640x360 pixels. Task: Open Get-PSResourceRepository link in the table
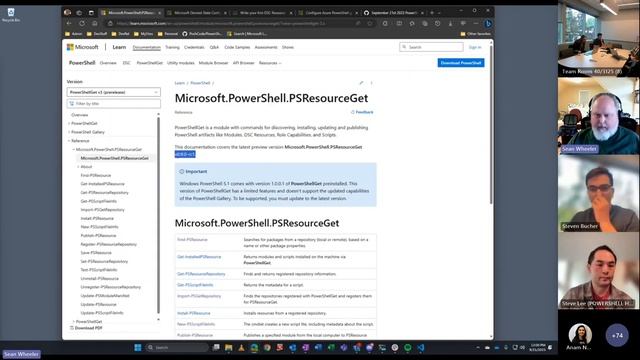pyautogui.click(x=201, y=274)
